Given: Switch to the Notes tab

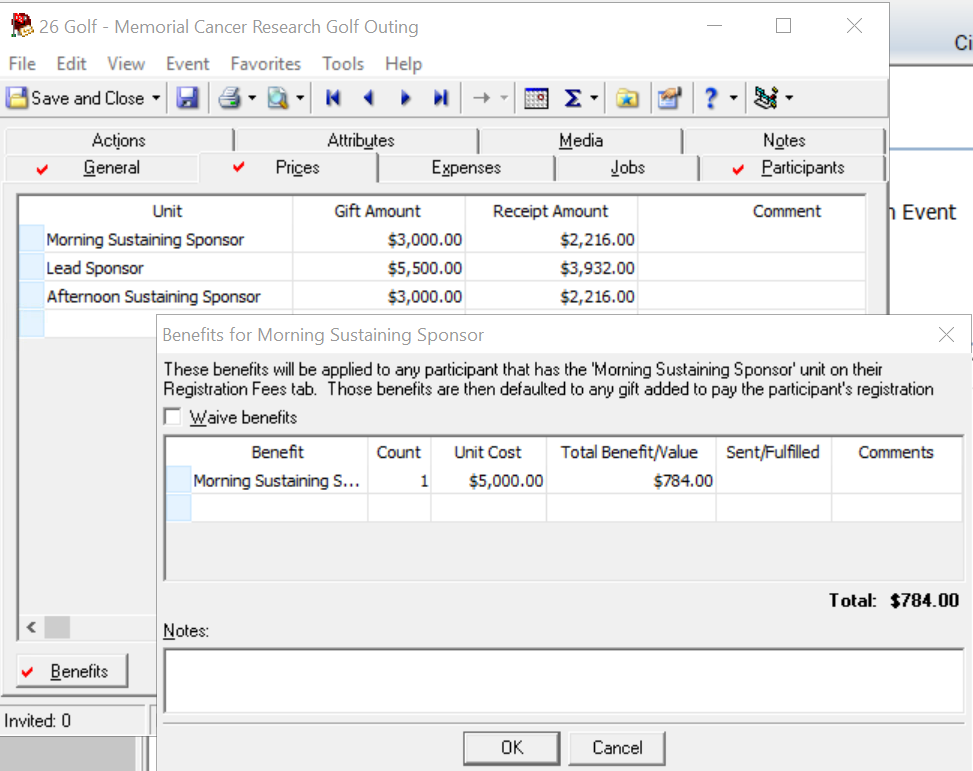Looking at the screenshot, I should [784, 140].
